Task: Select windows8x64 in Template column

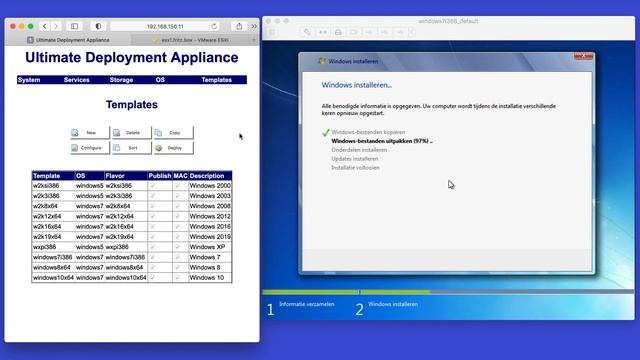Action: coord(52,267)
